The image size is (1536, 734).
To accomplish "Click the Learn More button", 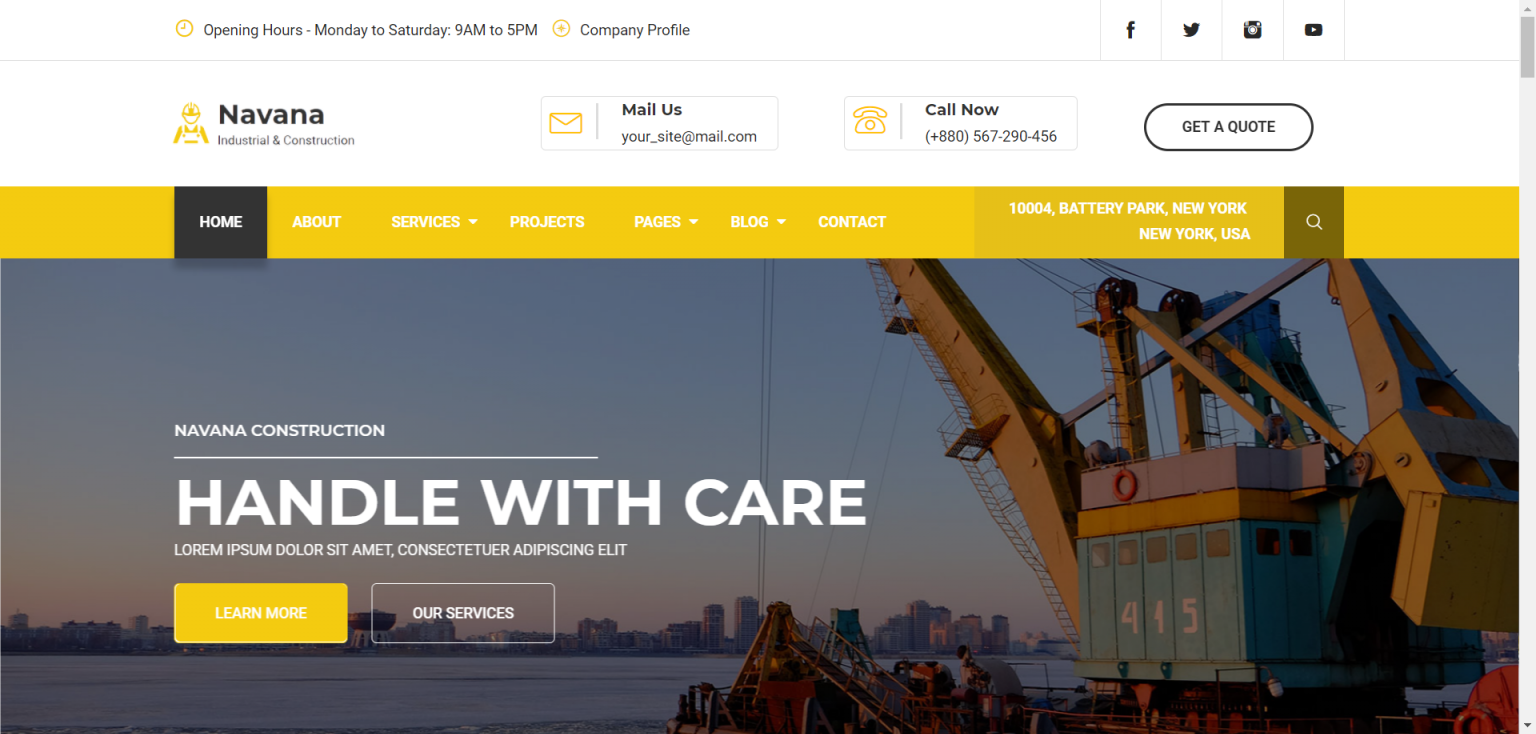I will 261,613.
